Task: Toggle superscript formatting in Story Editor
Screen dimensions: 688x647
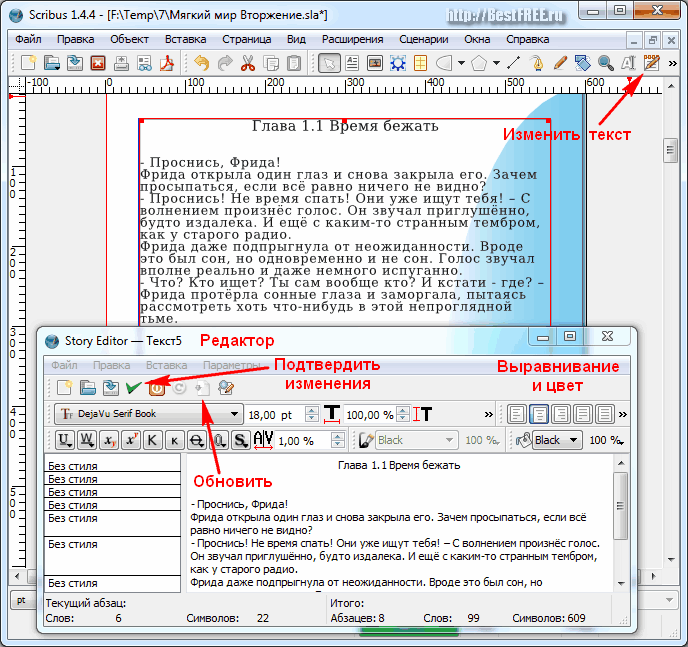Action: pyautogui.click(x=131, y=440)
